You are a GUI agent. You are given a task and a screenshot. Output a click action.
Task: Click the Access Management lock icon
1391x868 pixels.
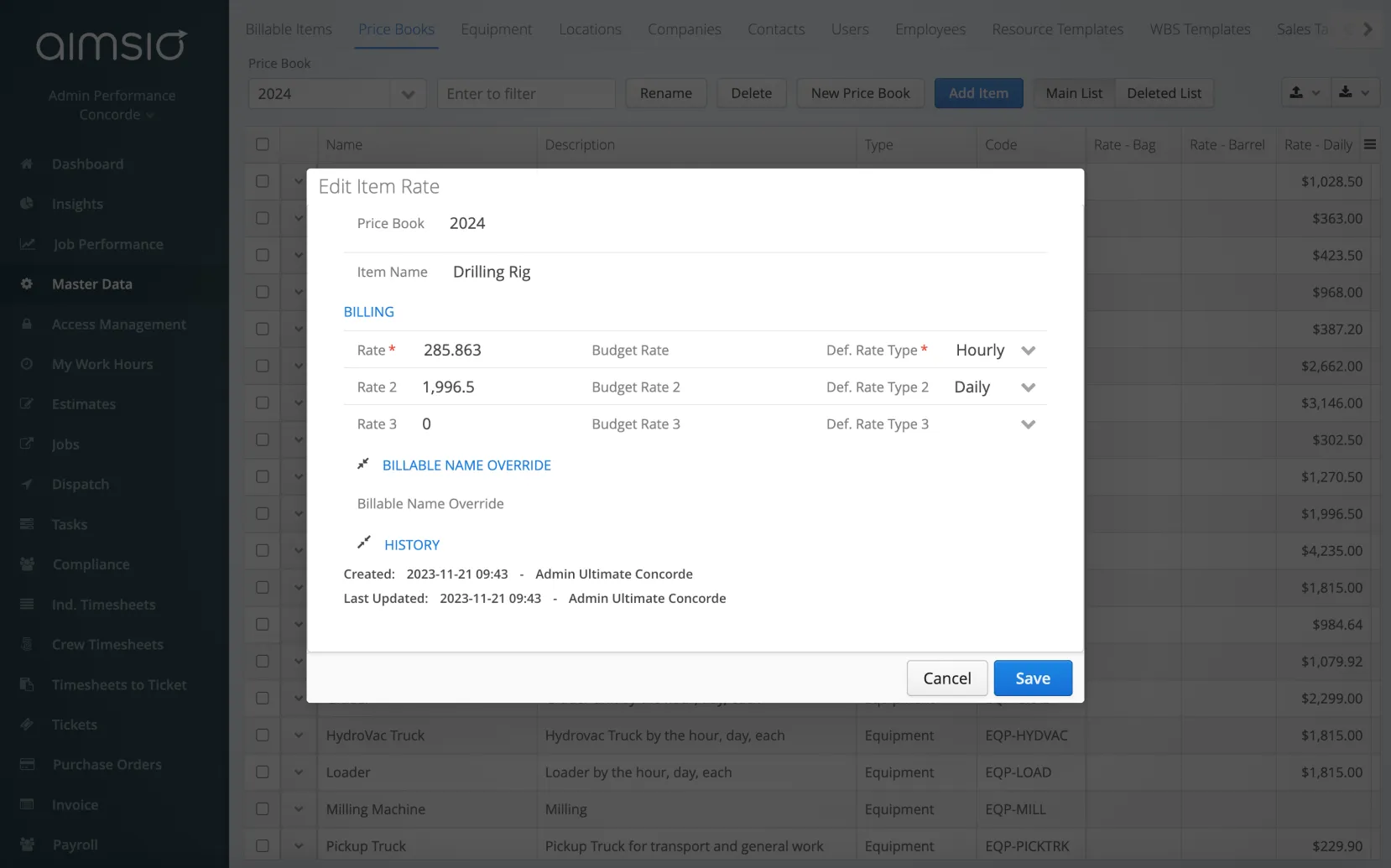pyautogui.click(x=27, y=324)
